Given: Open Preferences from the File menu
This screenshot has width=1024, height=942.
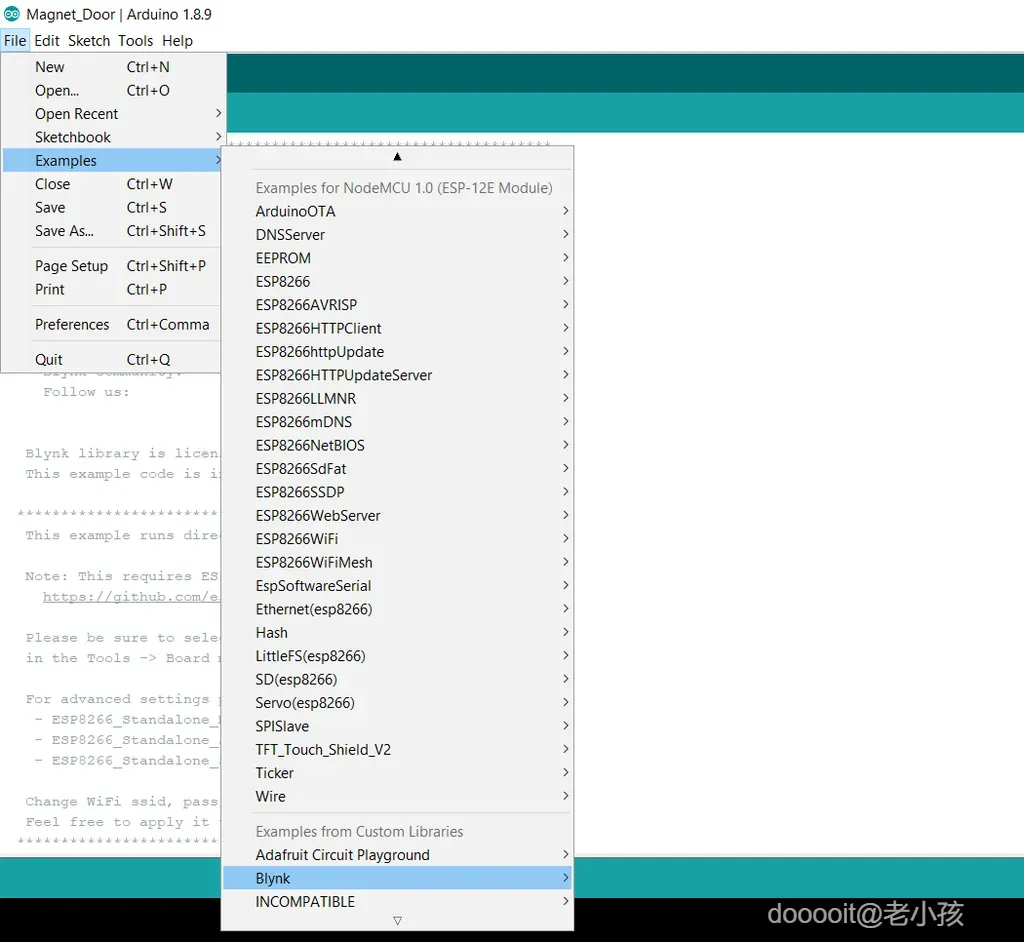Looking at the screenshot, I should 112,325.
